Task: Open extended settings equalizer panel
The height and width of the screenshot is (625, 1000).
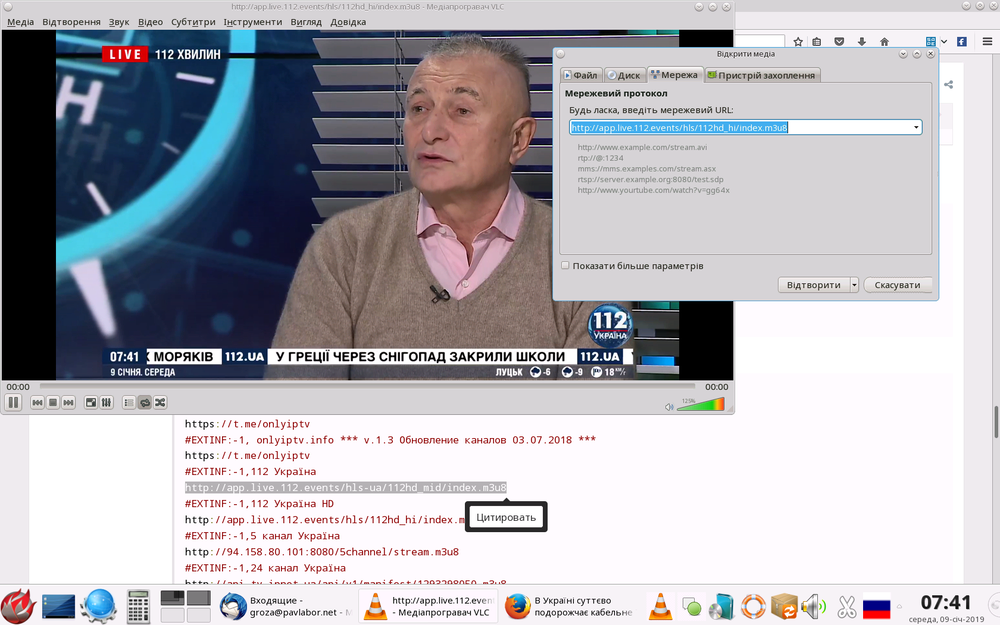Action: [106, 402]
